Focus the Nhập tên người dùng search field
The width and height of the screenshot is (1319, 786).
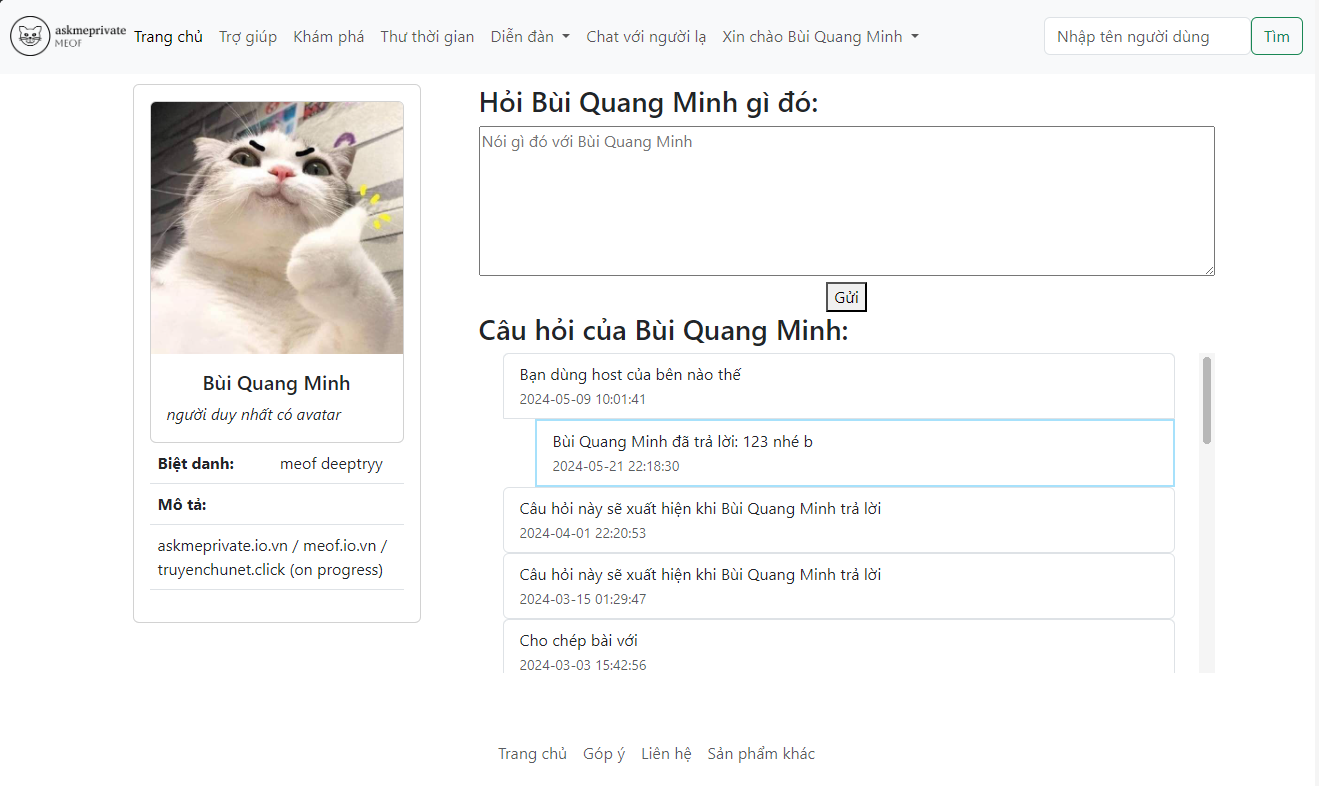1147,36
